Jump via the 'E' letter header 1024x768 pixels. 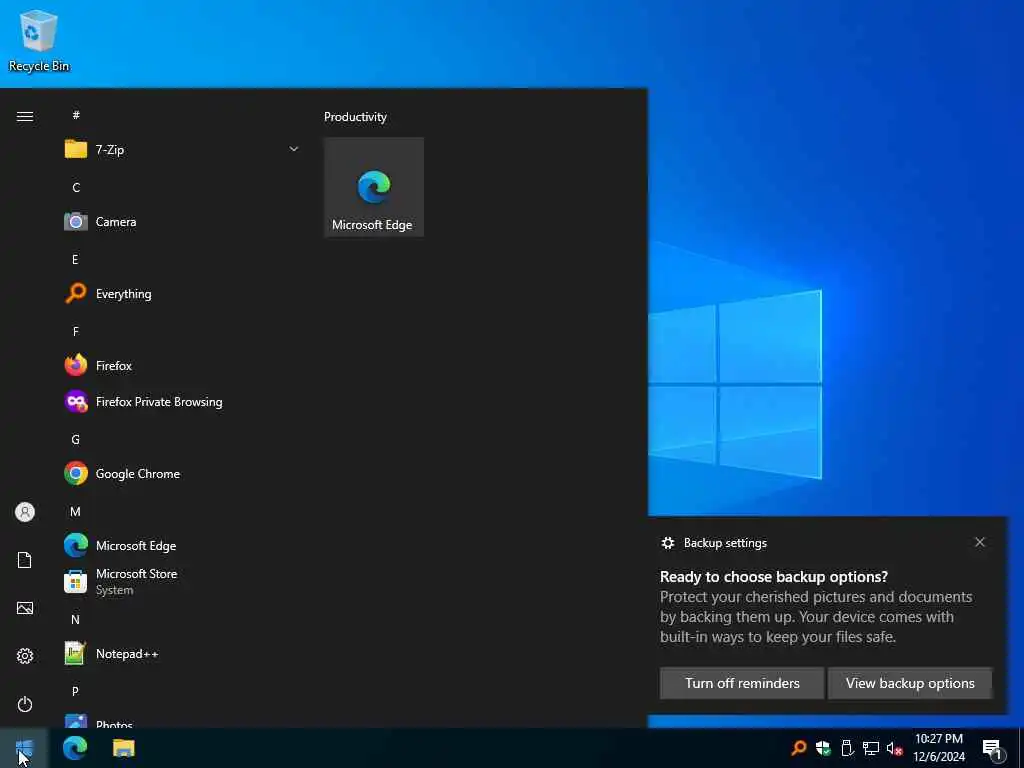point(75,259)
